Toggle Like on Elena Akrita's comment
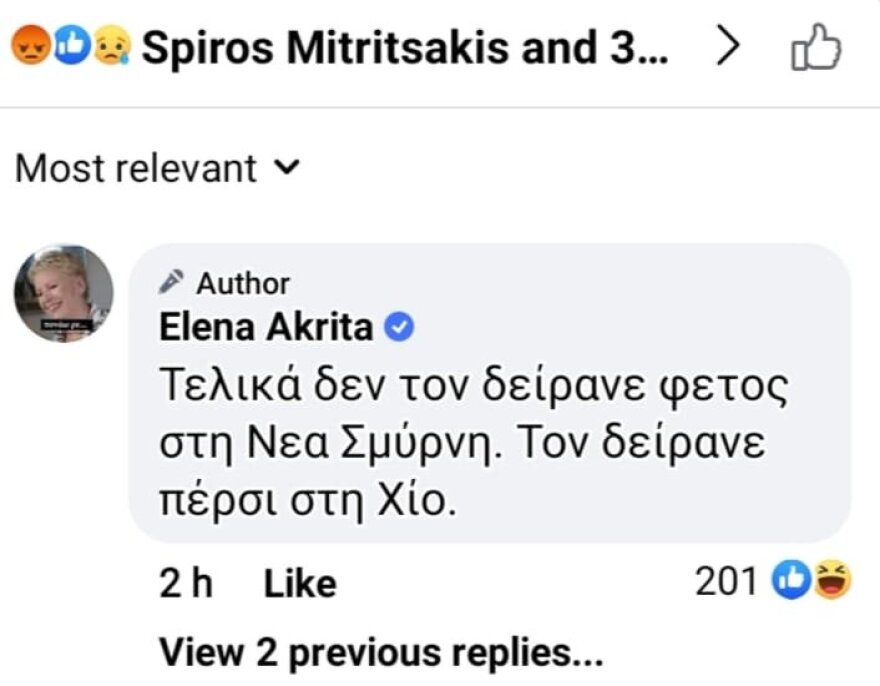 coord(299,580)
